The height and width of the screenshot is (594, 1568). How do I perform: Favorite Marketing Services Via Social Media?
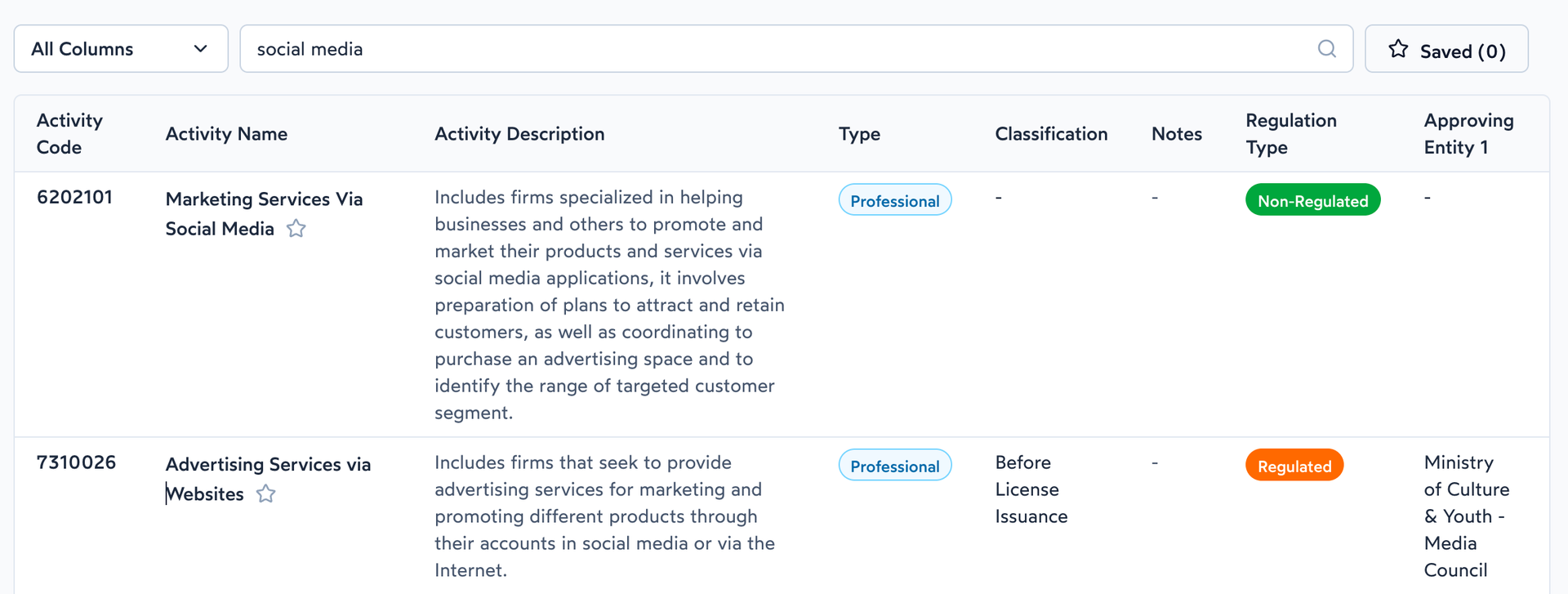(x=296, y=229)
